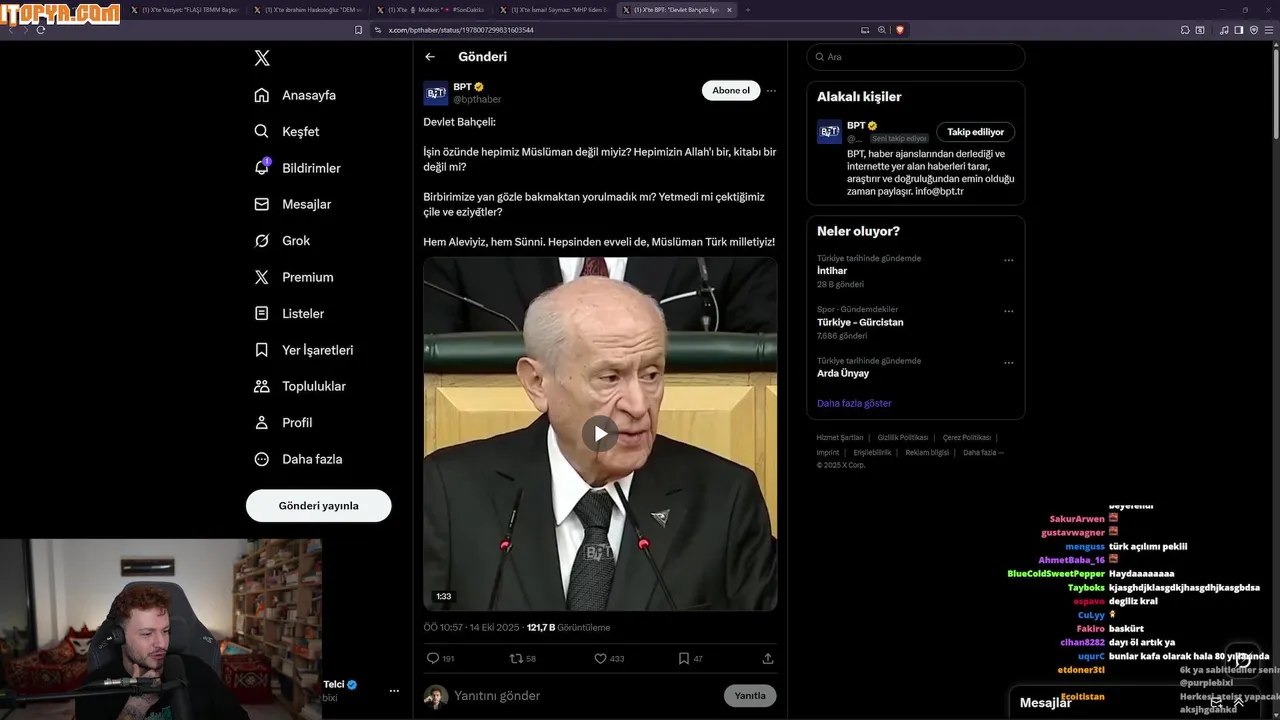Like the post with 433 likes
The height and width of the screenshot is (720, 1280).
pyautogui.click(x=601, y=658)
